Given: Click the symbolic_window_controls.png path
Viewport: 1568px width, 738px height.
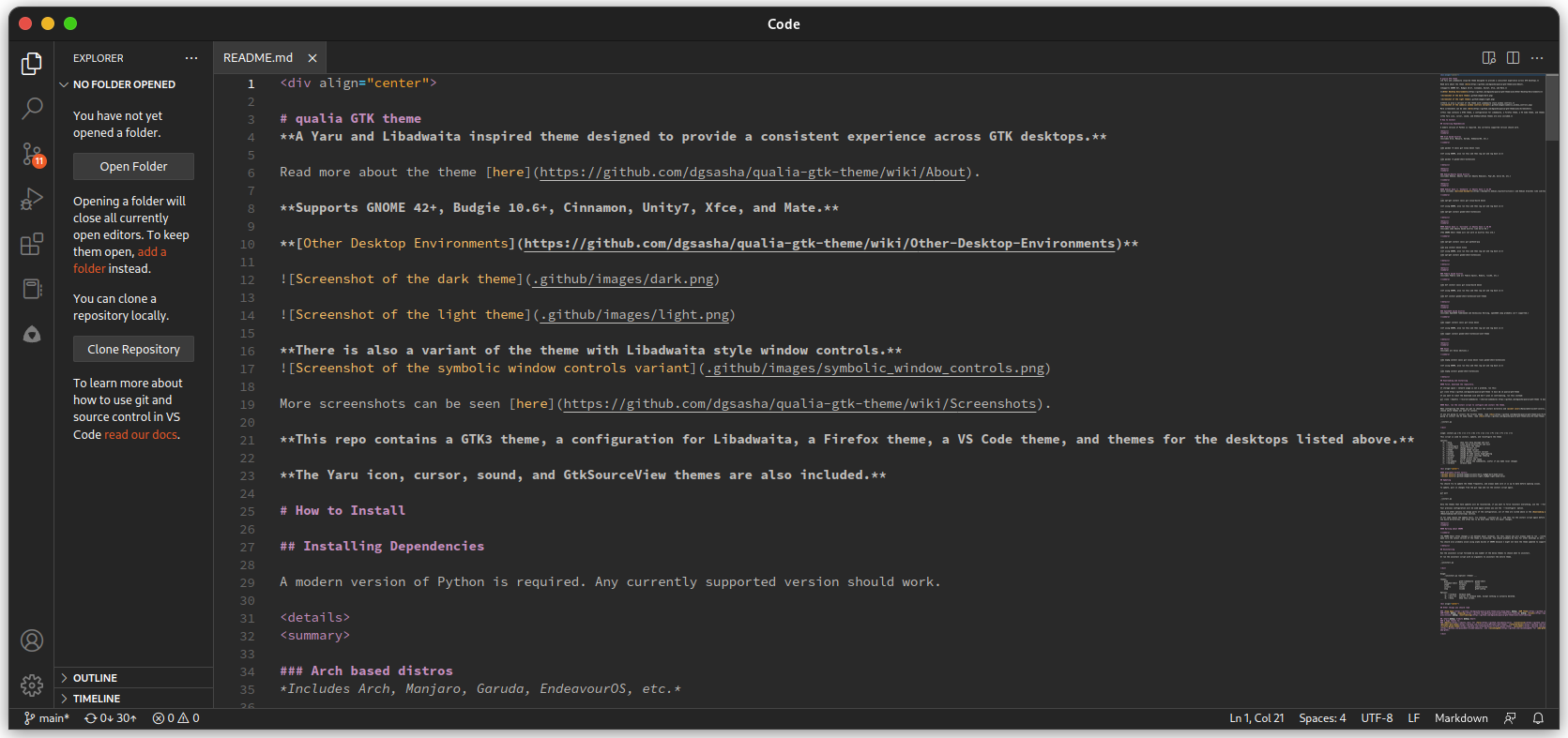Looking at the screenshot, I should click(875, 369).
